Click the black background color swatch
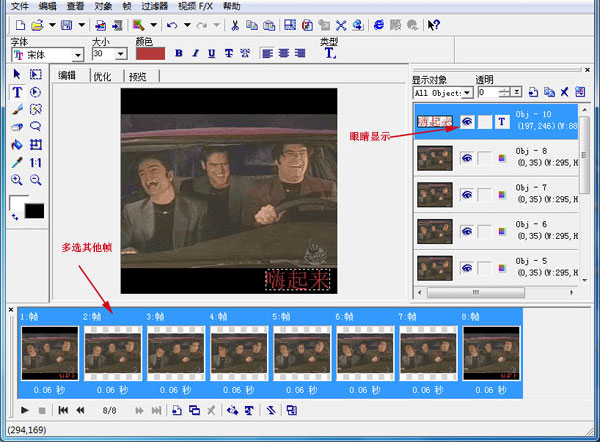The width and height of the screenshot is (600, 442). (x=34, y=211)
